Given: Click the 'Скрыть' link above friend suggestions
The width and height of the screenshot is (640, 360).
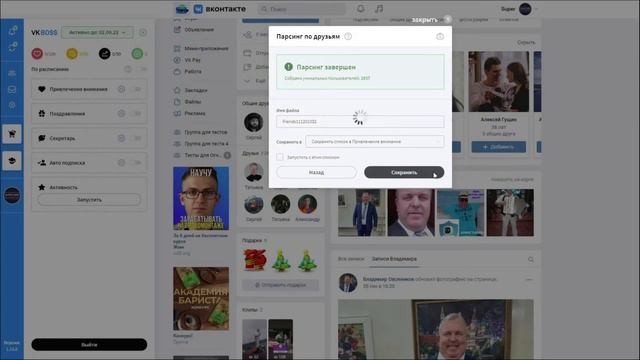Looking at the screenshot, I should tap(526, 42).
